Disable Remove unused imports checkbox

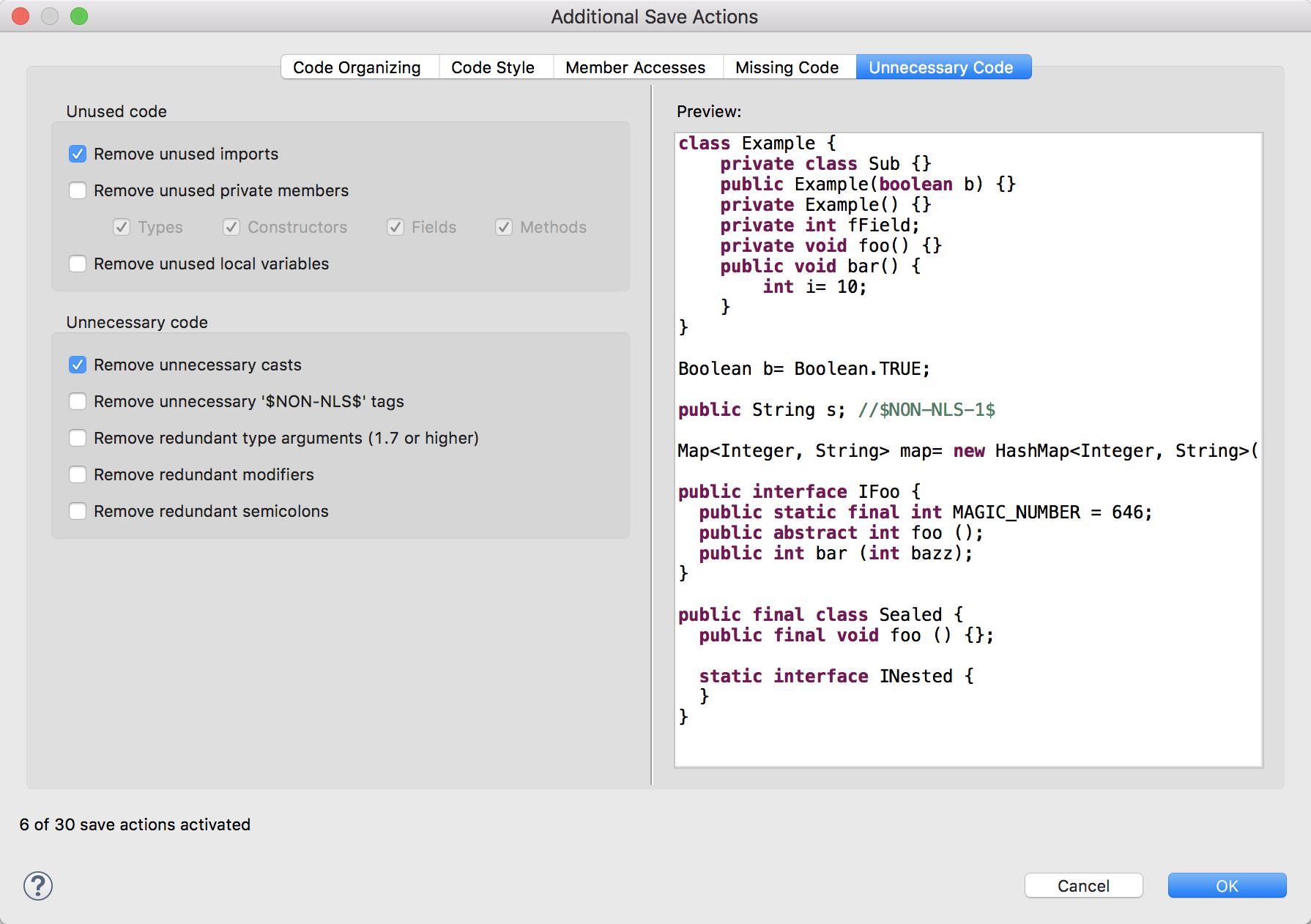point(78,154)
